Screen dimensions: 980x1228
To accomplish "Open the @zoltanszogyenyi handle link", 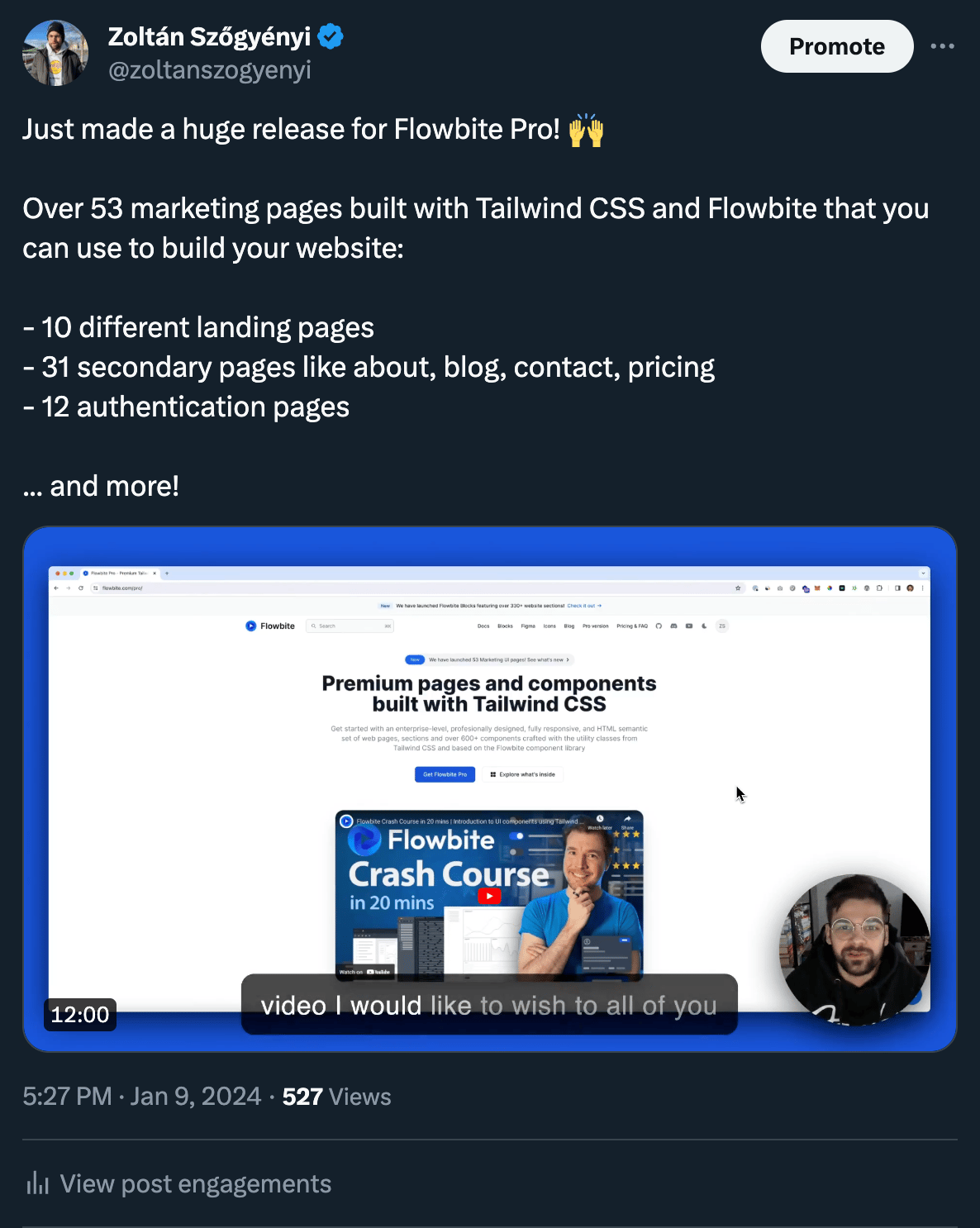I will [x=210, y=69].
